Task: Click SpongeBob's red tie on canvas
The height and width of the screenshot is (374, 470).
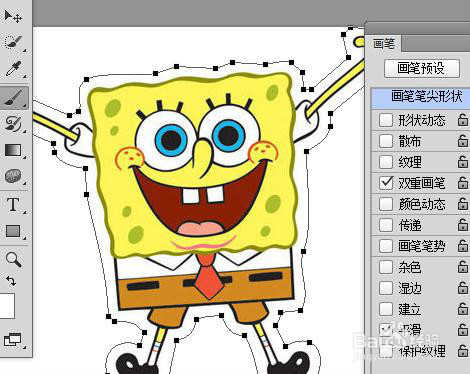Action: point(208,277)
